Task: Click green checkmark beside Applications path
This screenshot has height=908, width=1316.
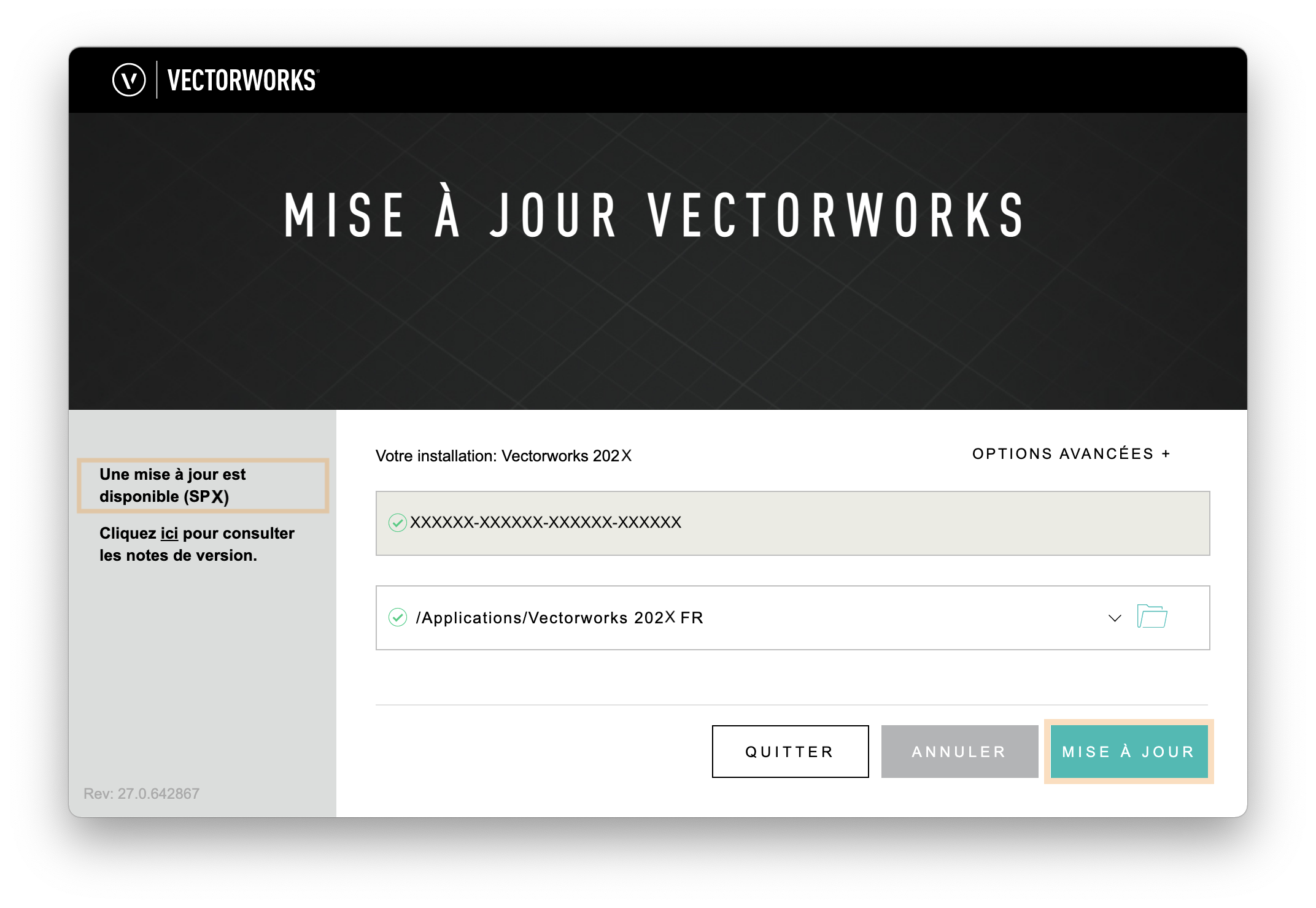Action: pyautogui.click(x=398, y=617)
